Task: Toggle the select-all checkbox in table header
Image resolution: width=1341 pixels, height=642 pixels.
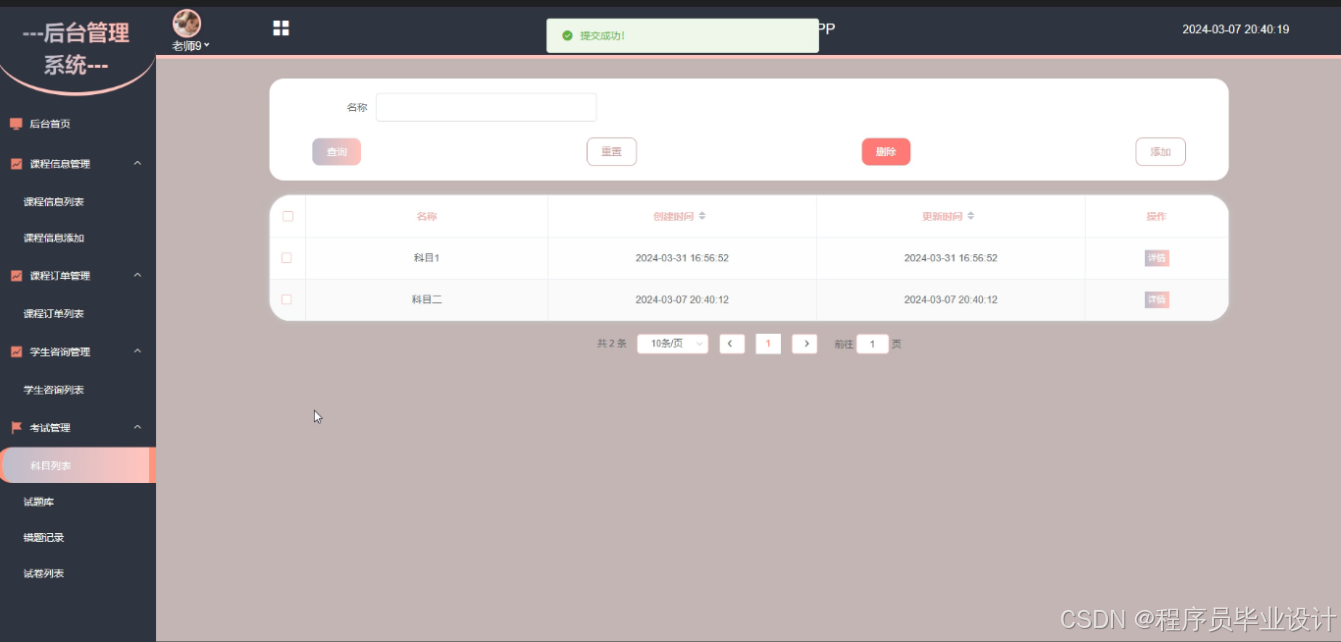Action: (x=288, y=215)
